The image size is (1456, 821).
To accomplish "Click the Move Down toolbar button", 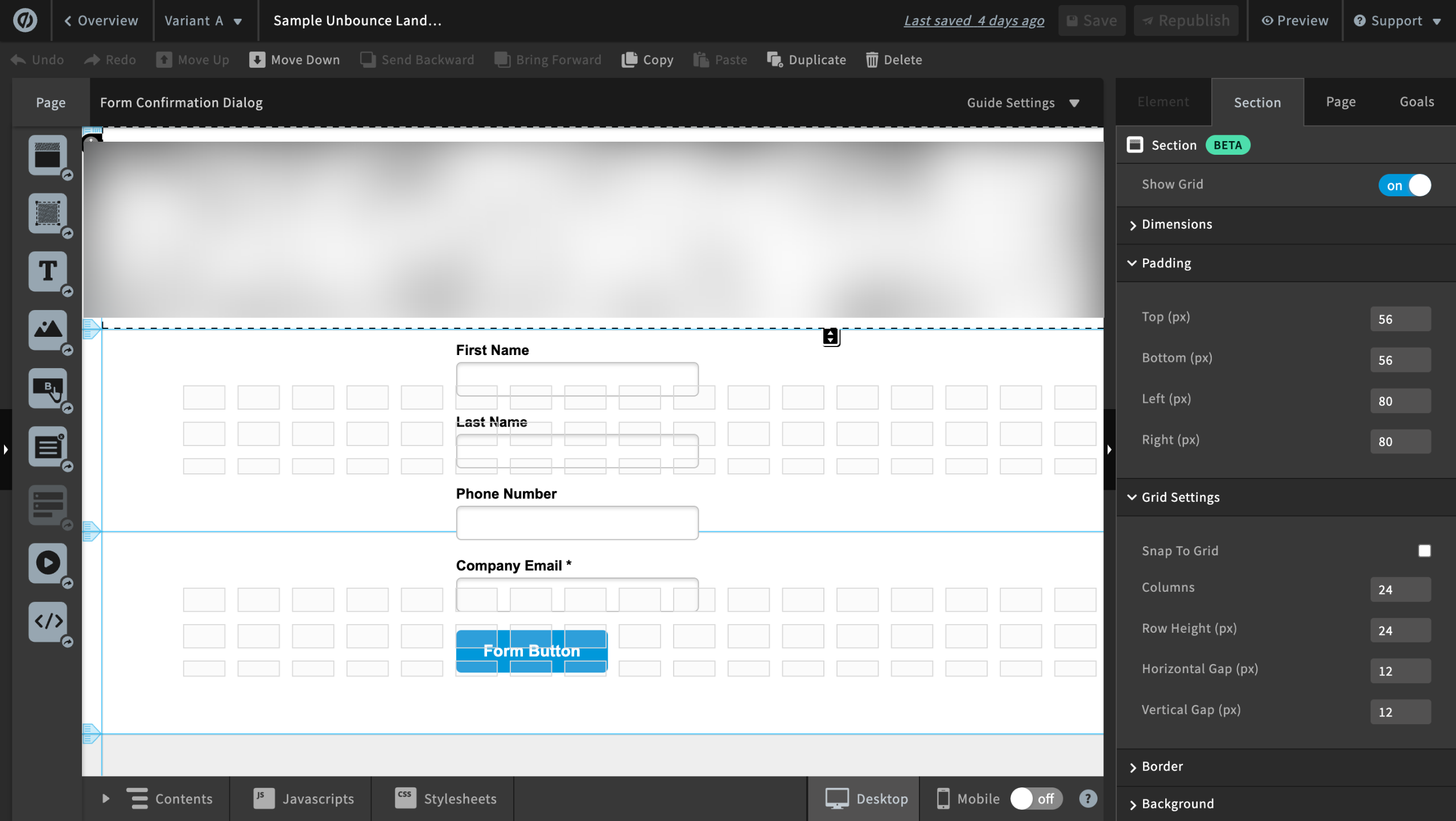I will point(294,60).
